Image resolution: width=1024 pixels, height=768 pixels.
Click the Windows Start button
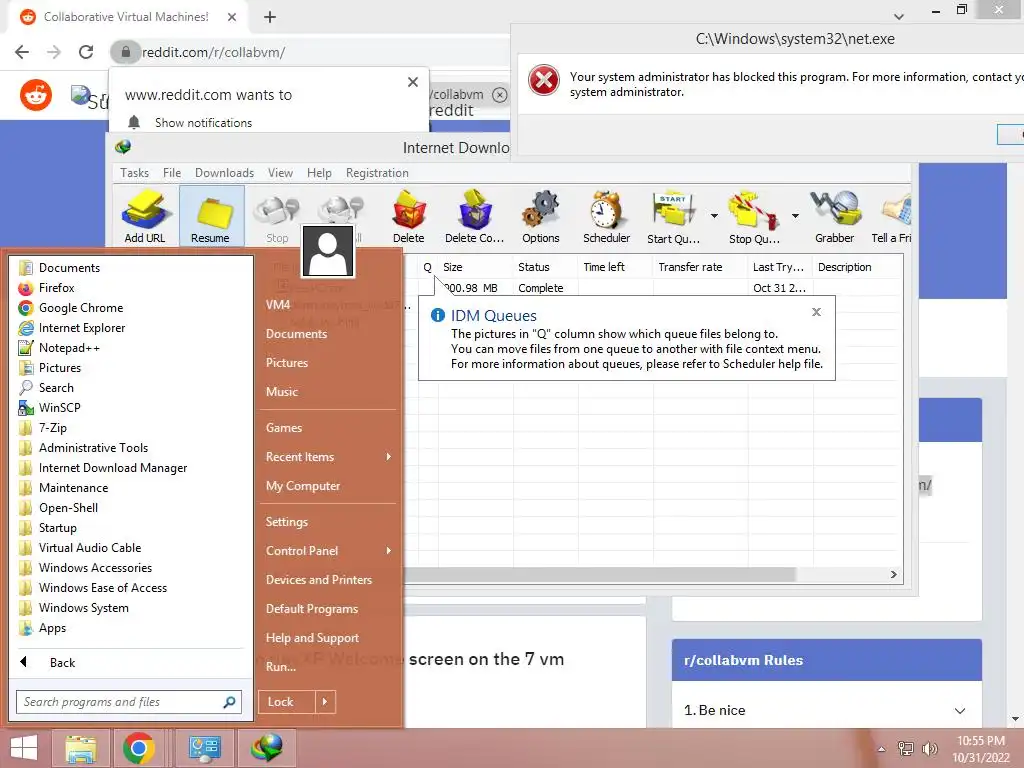pos(24,748)
